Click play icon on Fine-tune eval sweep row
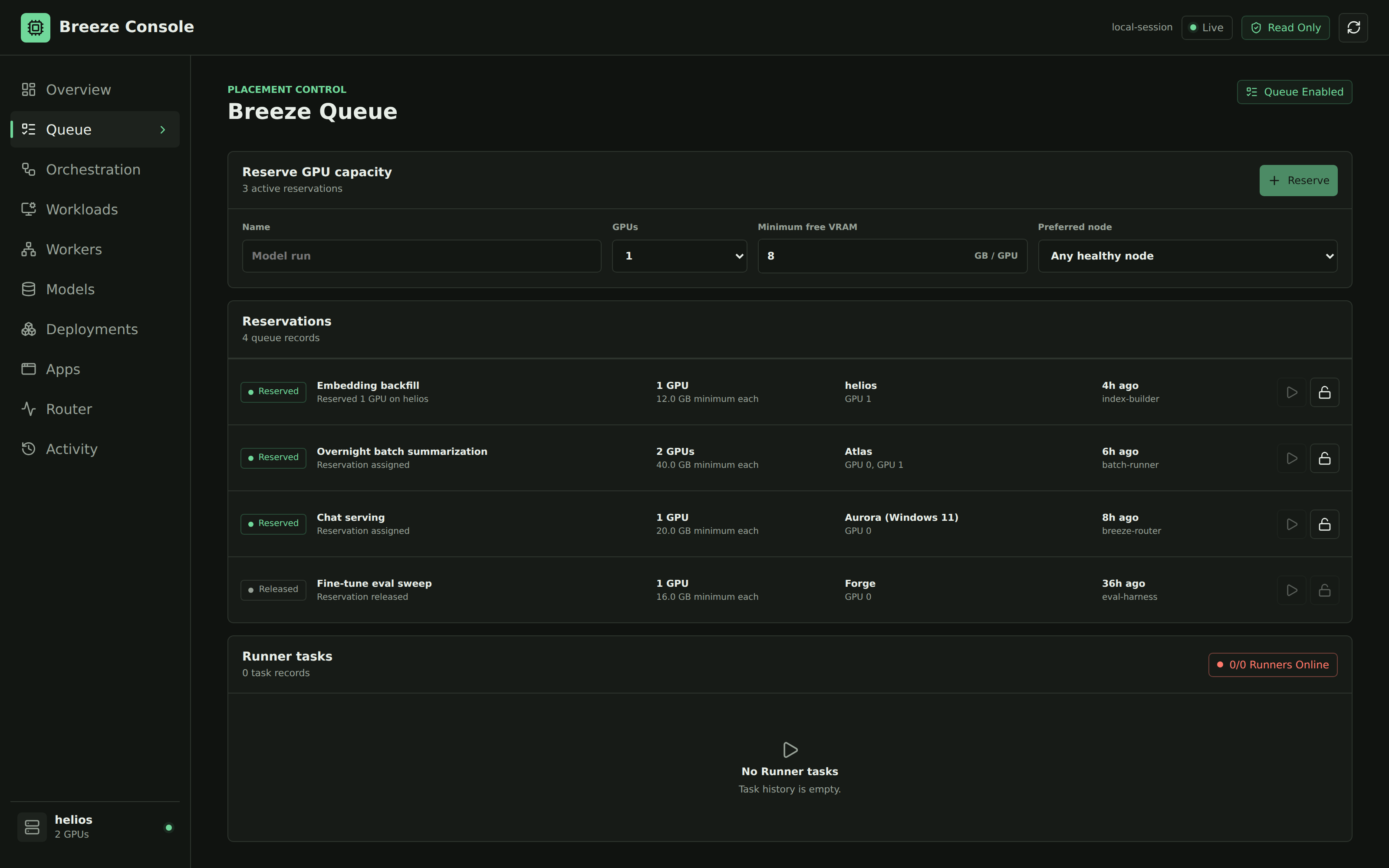This screenshot has width=1389, height=868. (x=1291, y=590)
